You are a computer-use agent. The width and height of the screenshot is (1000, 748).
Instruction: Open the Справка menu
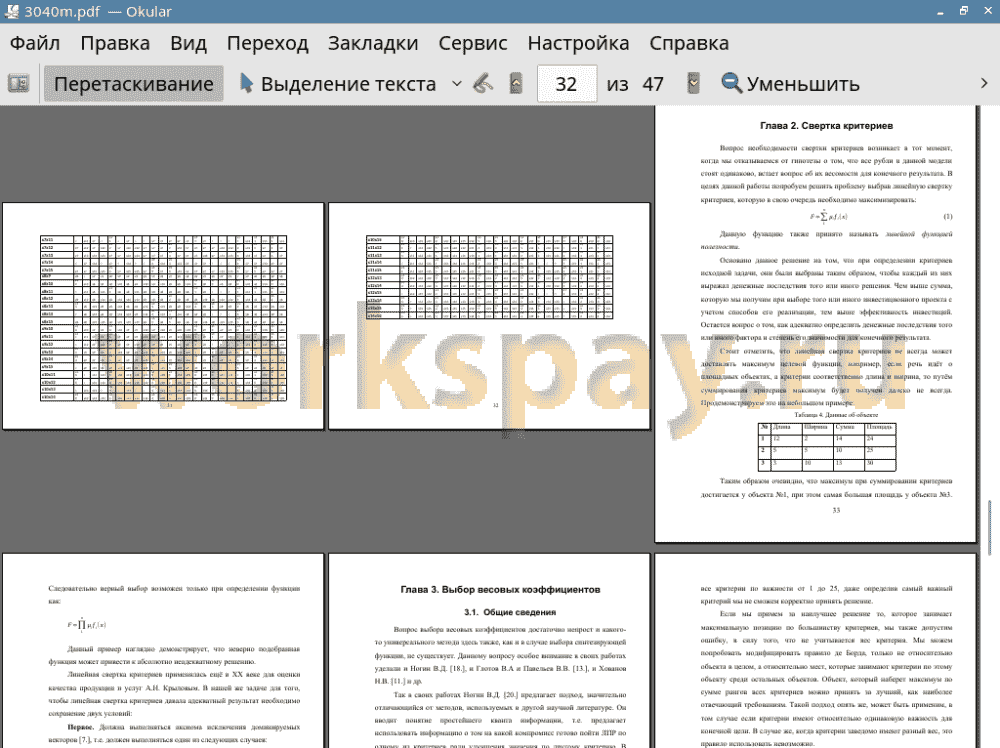coord(689,43)
